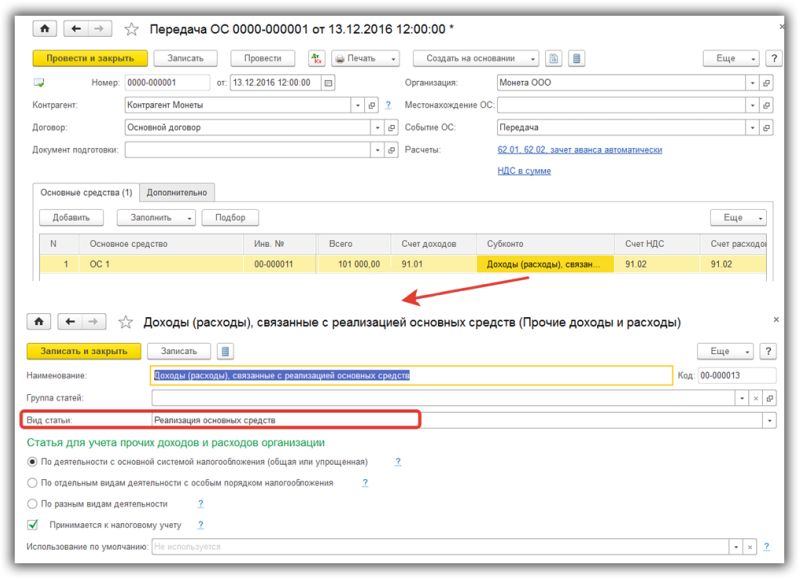Screen dimensions: 800x579
Task: Click the home icon in the Доходы (расходы) window
Action: tap(39, 321)
